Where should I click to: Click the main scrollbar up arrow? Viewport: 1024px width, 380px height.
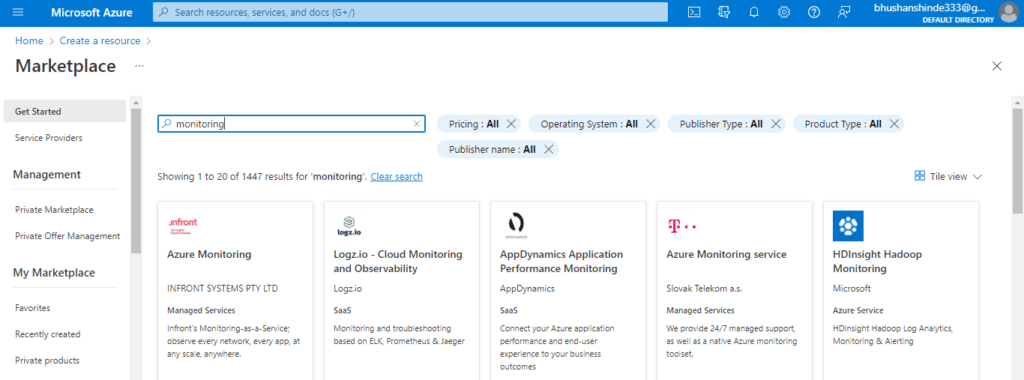(1017, 103)
